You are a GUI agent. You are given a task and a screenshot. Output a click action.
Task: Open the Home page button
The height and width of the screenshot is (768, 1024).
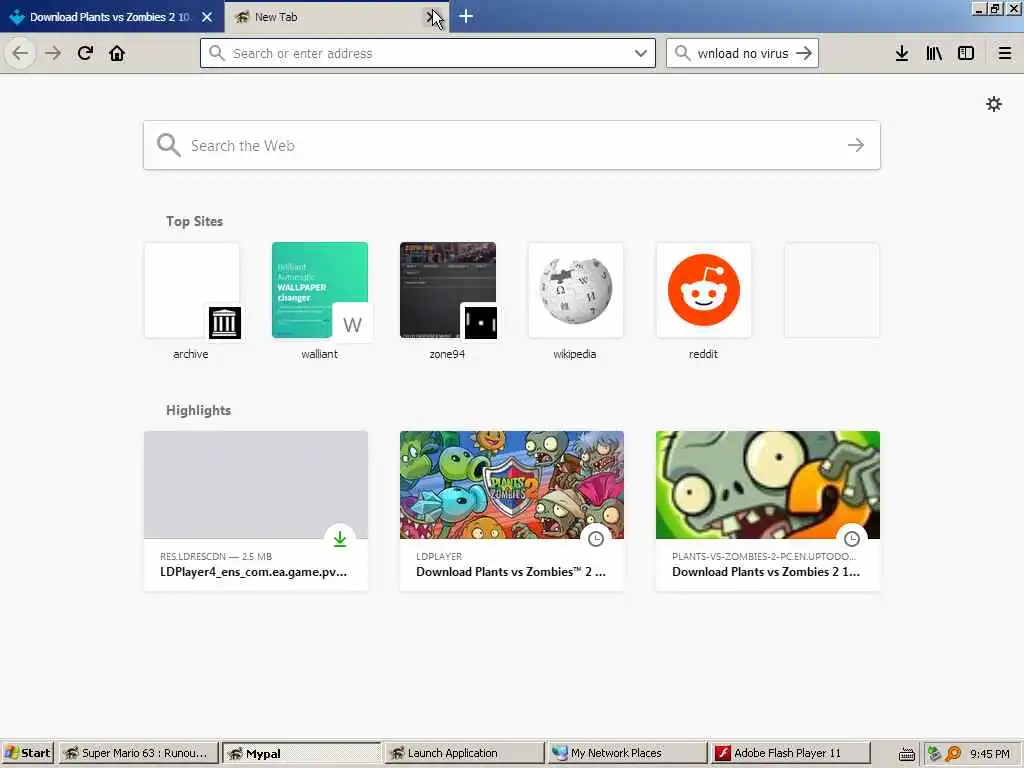(117, 53)
